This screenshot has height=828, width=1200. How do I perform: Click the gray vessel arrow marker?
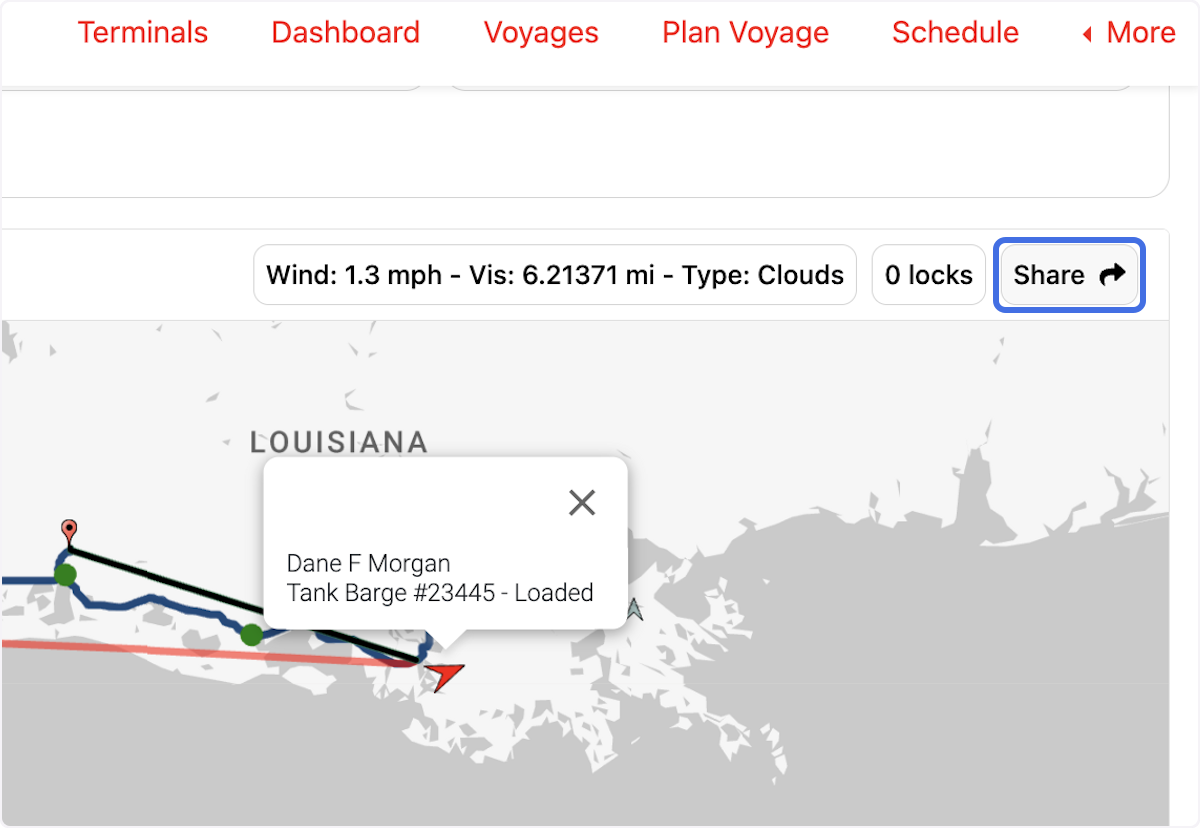[x=634, y=609]
